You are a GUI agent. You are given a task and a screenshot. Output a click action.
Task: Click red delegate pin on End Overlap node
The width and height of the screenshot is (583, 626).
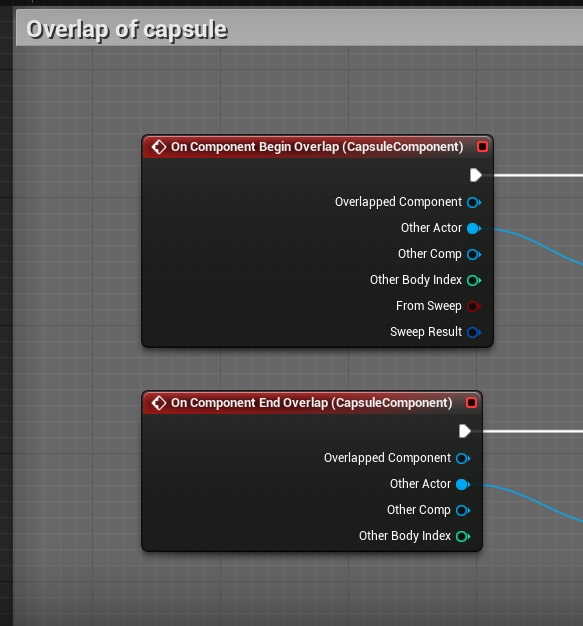472,403
